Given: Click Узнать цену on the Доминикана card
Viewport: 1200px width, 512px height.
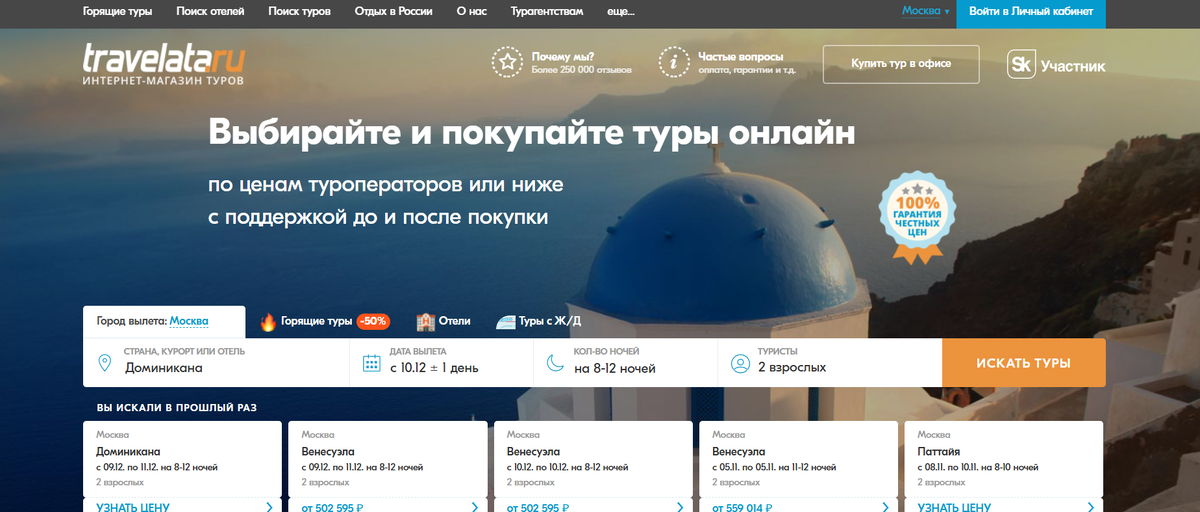Looking at the screenshot, I should click(x=133, y=507).
